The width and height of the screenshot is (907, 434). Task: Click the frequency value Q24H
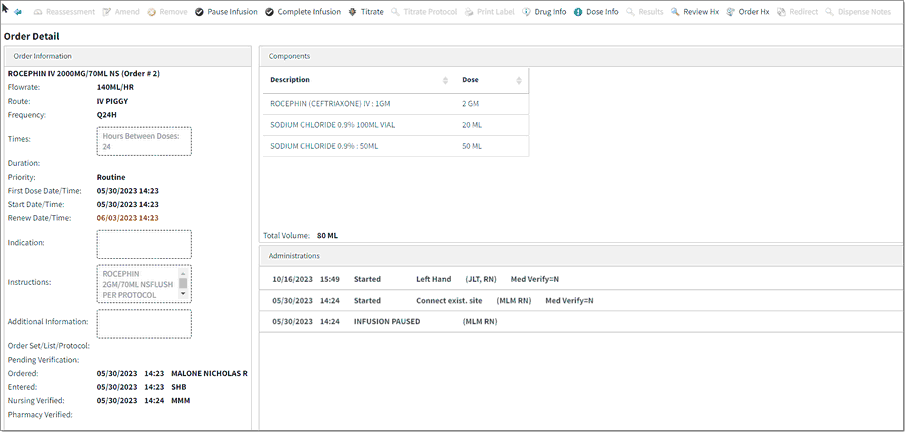coord(106,115)
